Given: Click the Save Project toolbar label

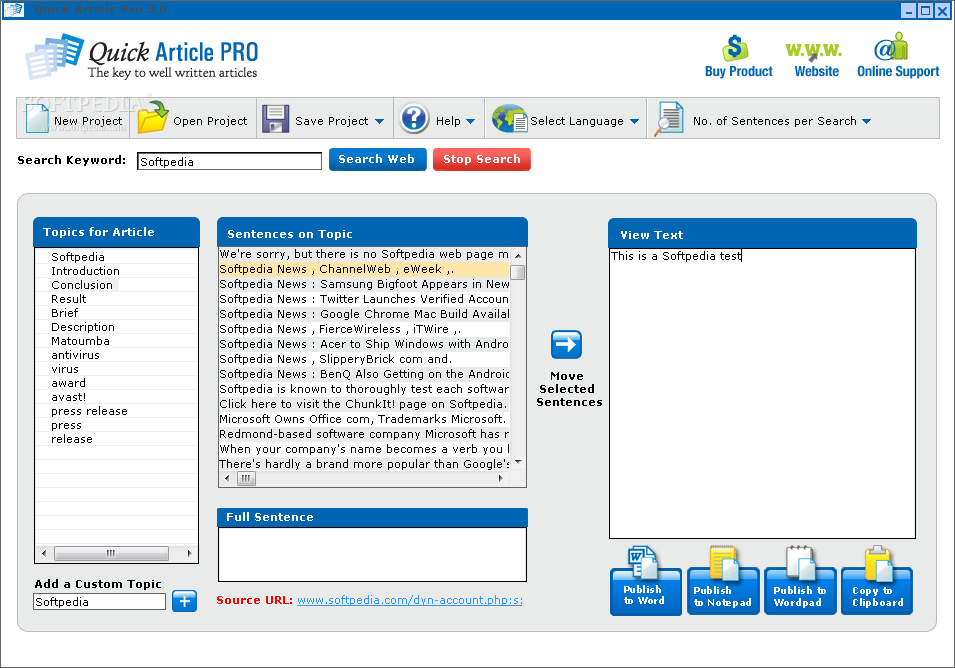Looking at the screenshot, I should 332,121.
